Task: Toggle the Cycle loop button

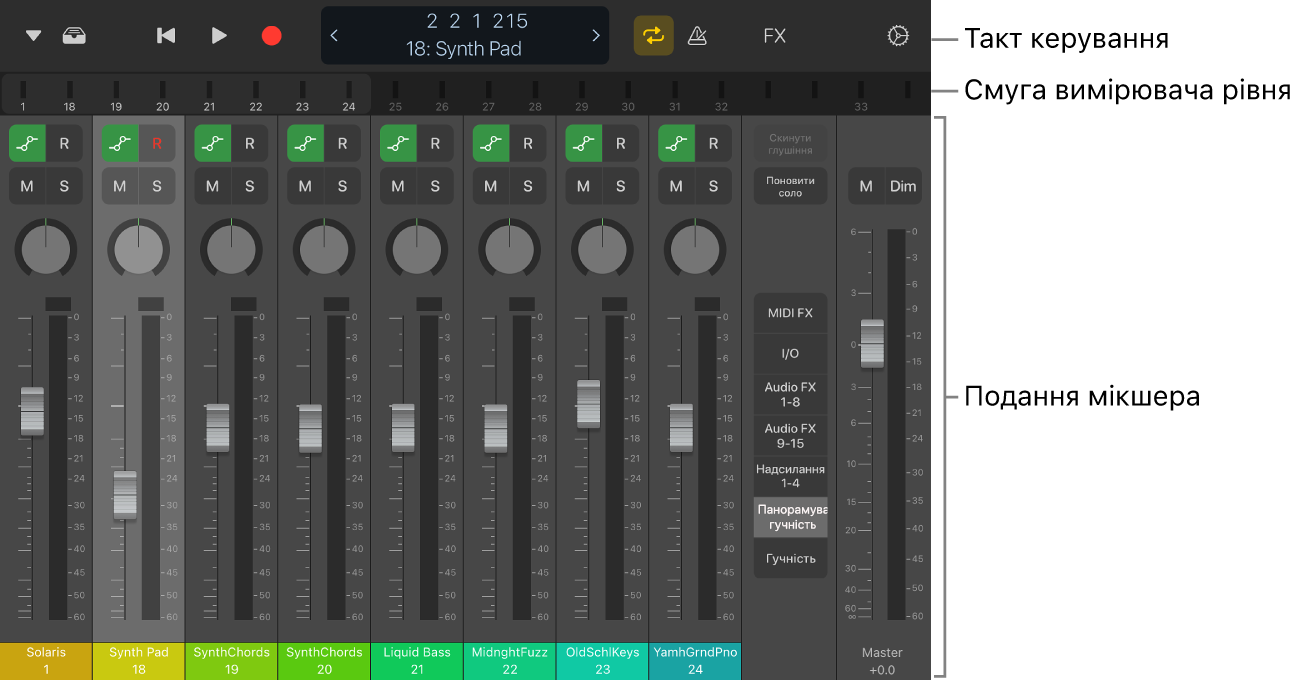Action: [x=653, y=36]
